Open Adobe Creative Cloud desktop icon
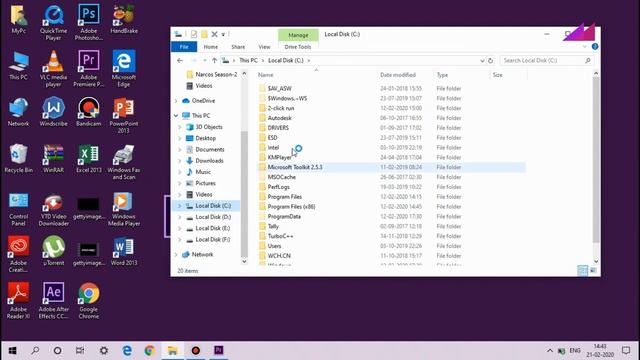Image resolution: width=640 pixels, height=360 pixels. click(x=18, y=253)
